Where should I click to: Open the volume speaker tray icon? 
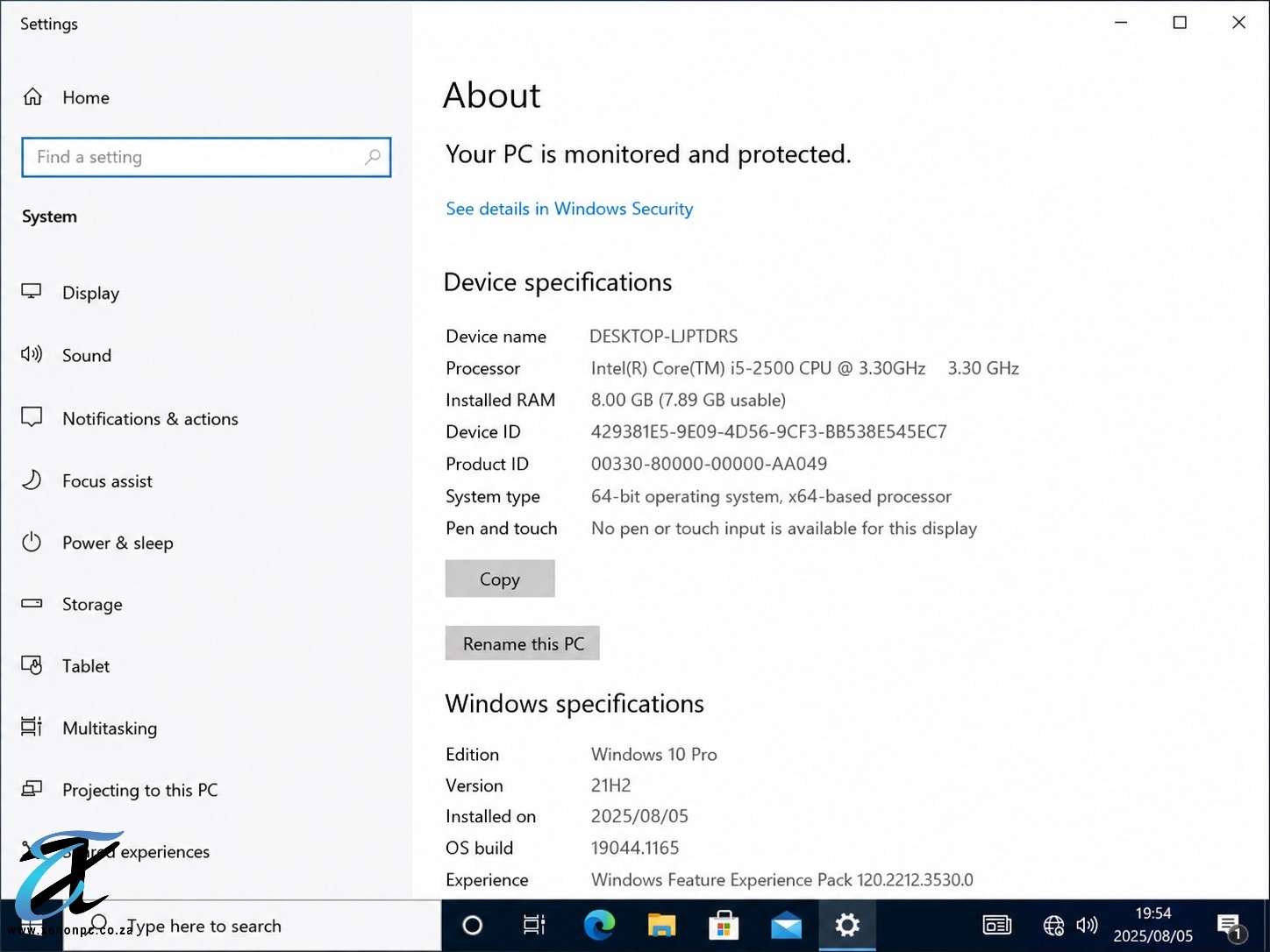(1087, 925)
